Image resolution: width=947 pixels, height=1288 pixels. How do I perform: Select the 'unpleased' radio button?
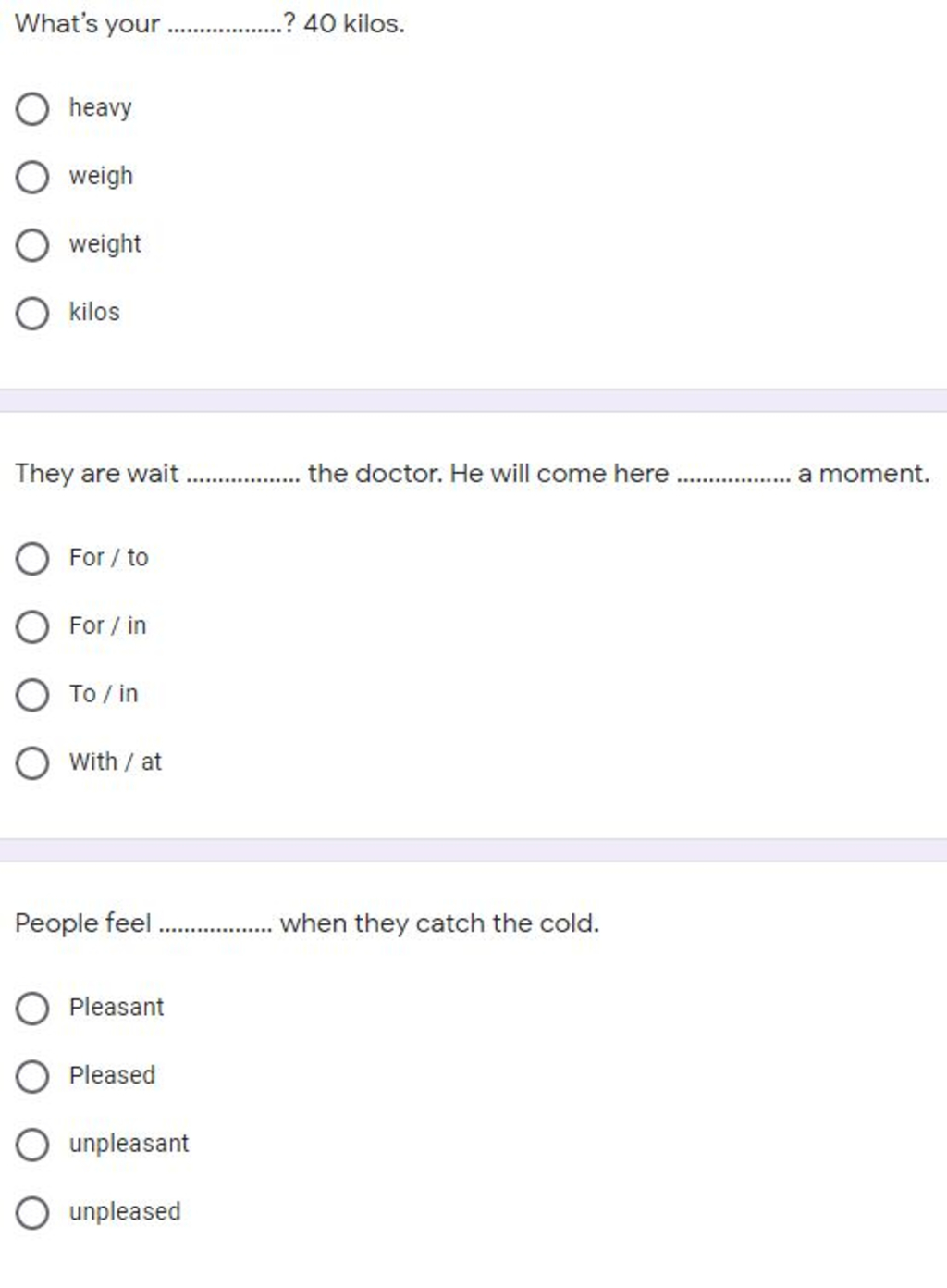pyautogui.click(x=32, y=1212)
